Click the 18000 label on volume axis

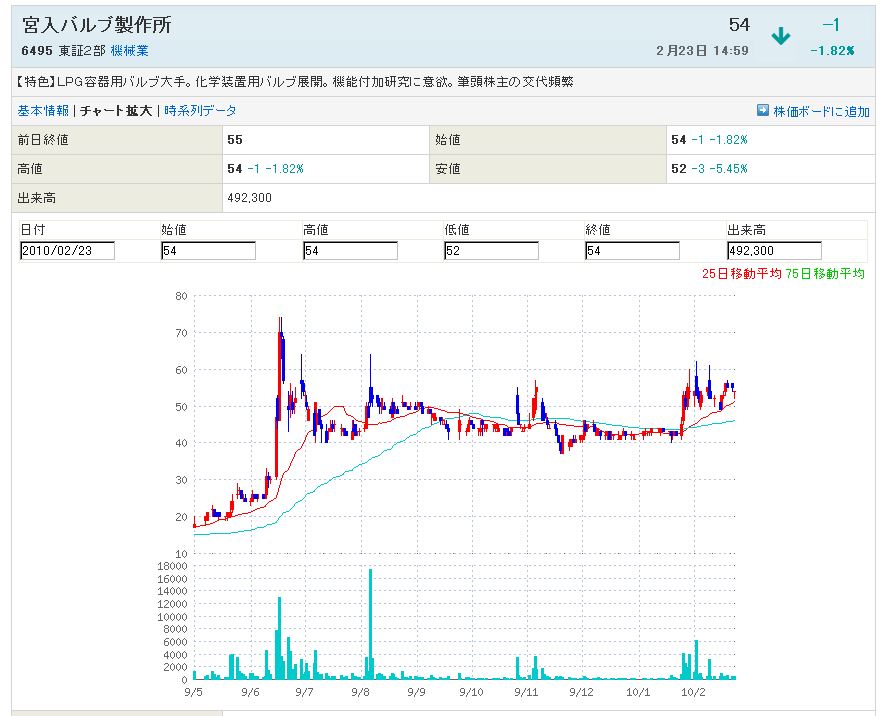(x=172, y=566)
